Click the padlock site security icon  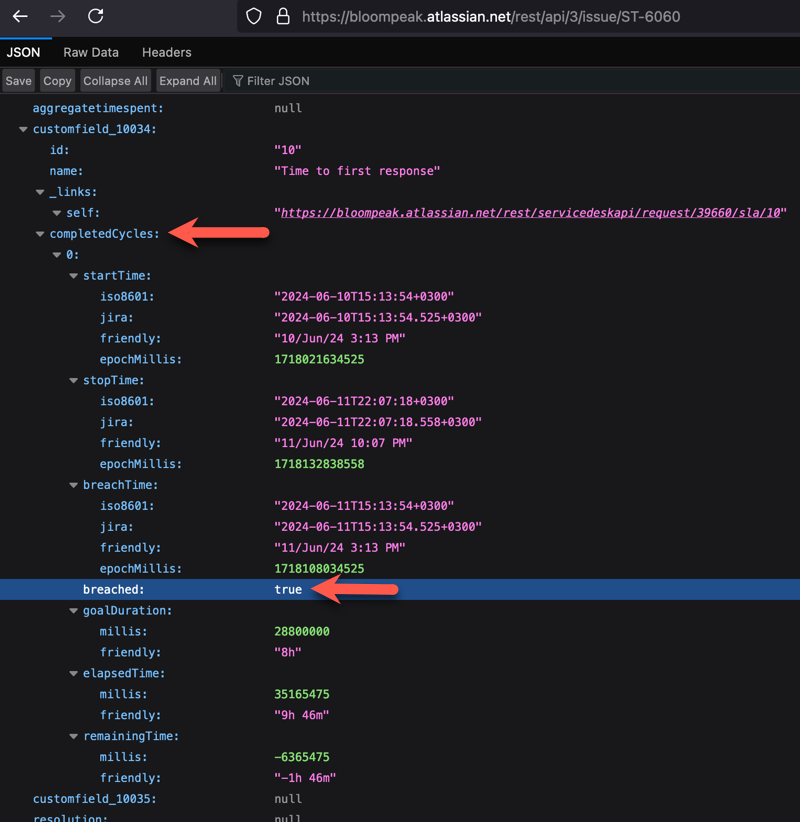(x=282, y=16)
